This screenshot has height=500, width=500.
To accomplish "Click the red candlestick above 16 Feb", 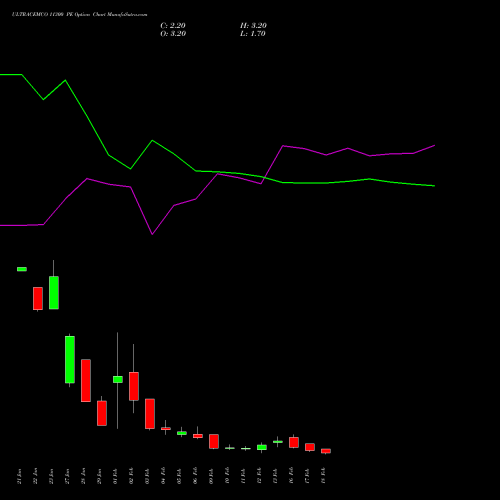I will point(294,442).
